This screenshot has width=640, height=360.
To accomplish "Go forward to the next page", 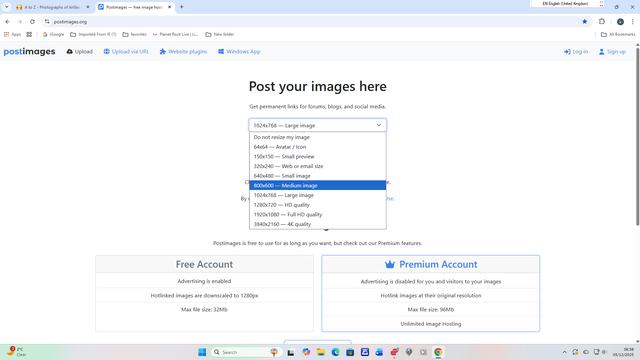I will pos(20,22).
